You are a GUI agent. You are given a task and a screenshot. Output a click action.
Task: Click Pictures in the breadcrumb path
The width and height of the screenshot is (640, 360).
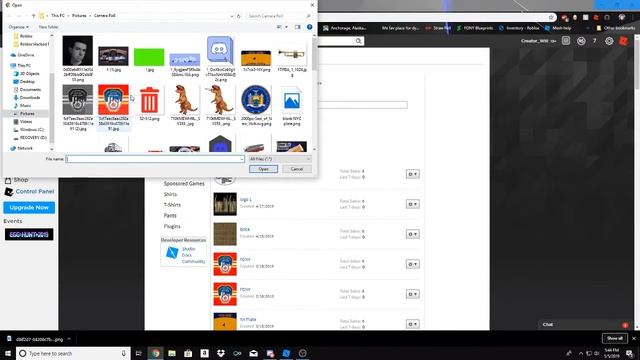[79, 16]
